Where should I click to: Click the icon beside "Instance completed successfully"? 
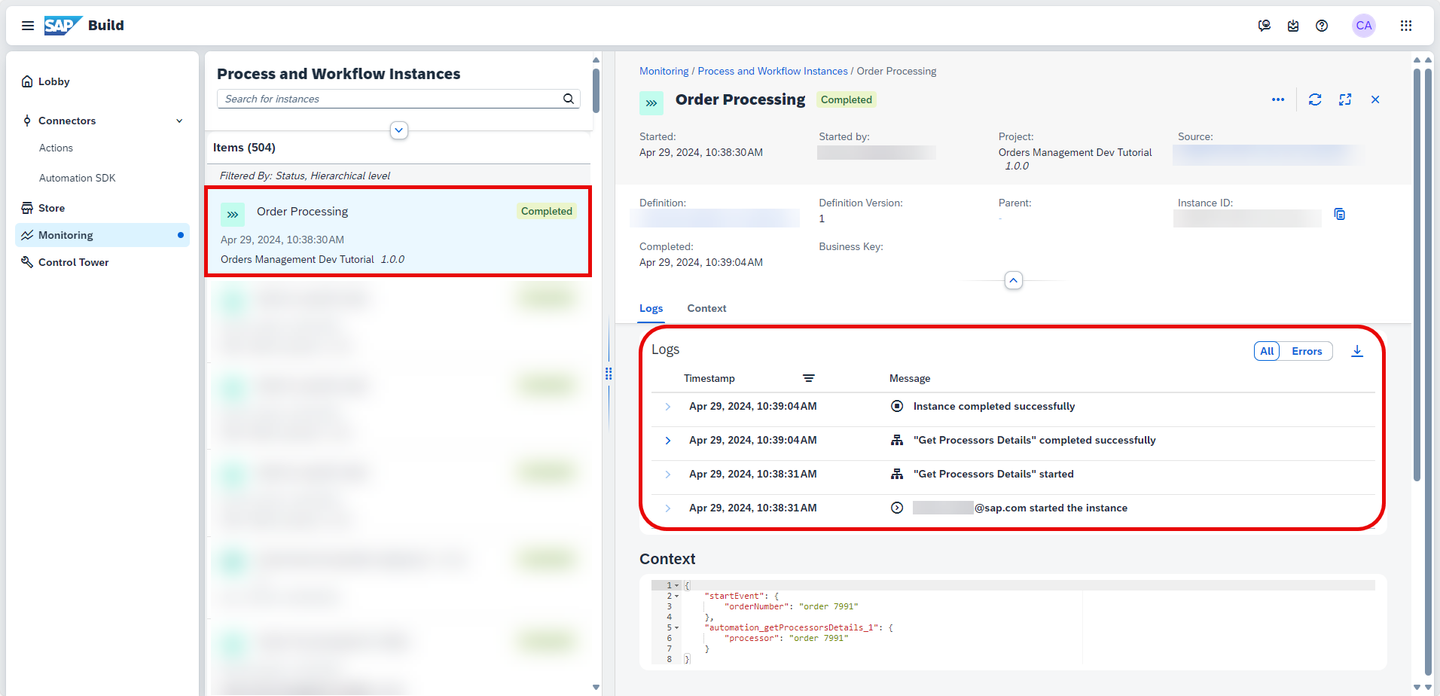pyautogui.click(x=897, y=406)
